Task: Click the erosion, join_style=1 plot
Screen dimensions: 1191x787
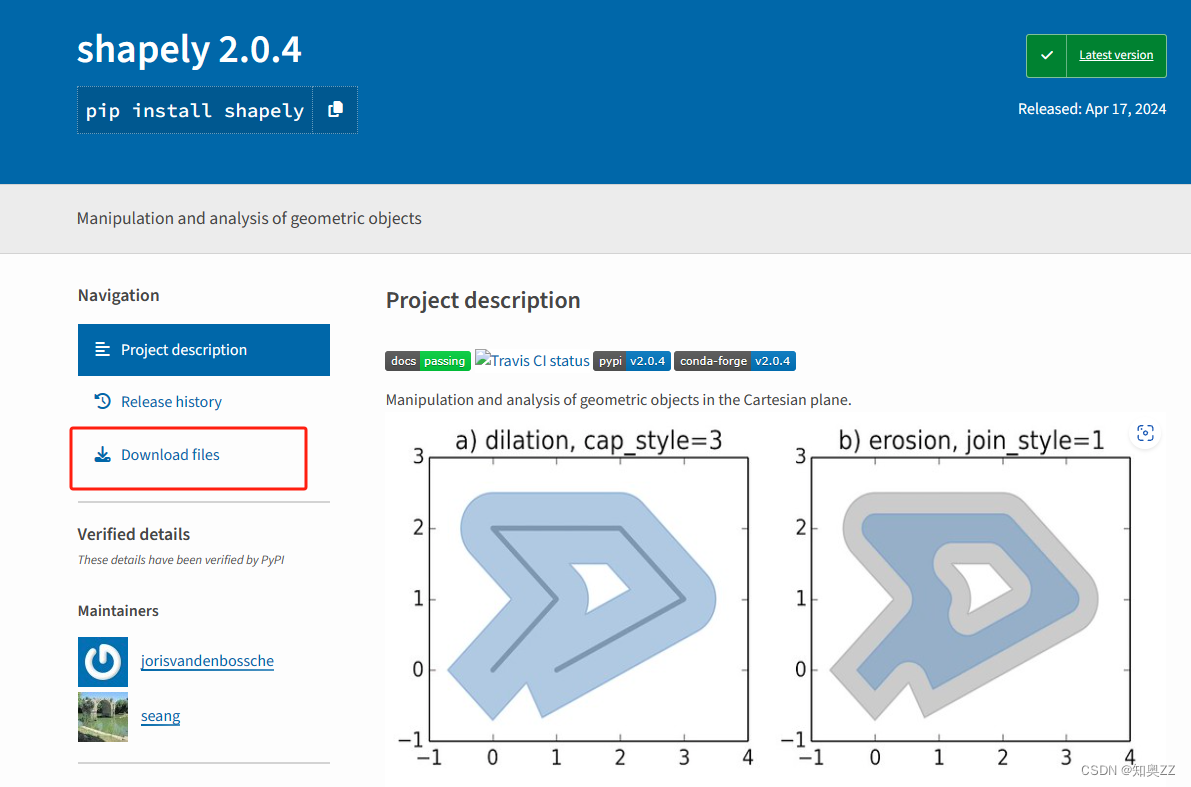Action: [971, 599]
